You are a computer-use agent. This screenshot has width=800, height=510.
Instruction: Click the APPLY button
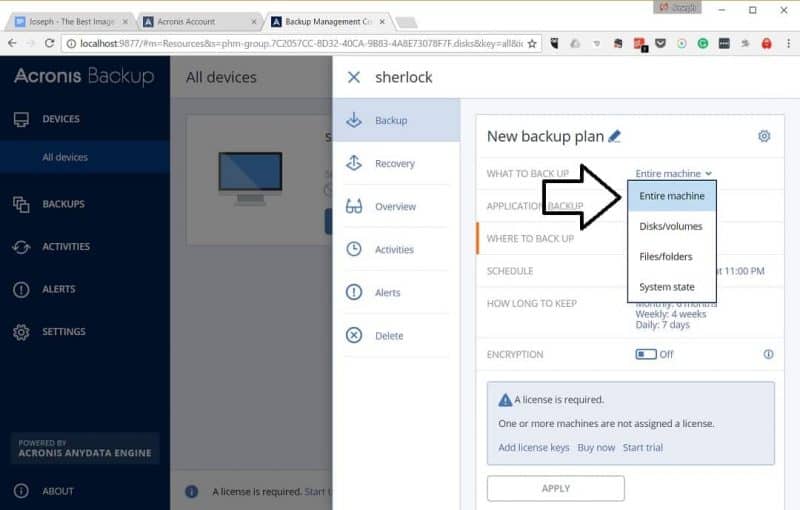click(x=556, y=488)
